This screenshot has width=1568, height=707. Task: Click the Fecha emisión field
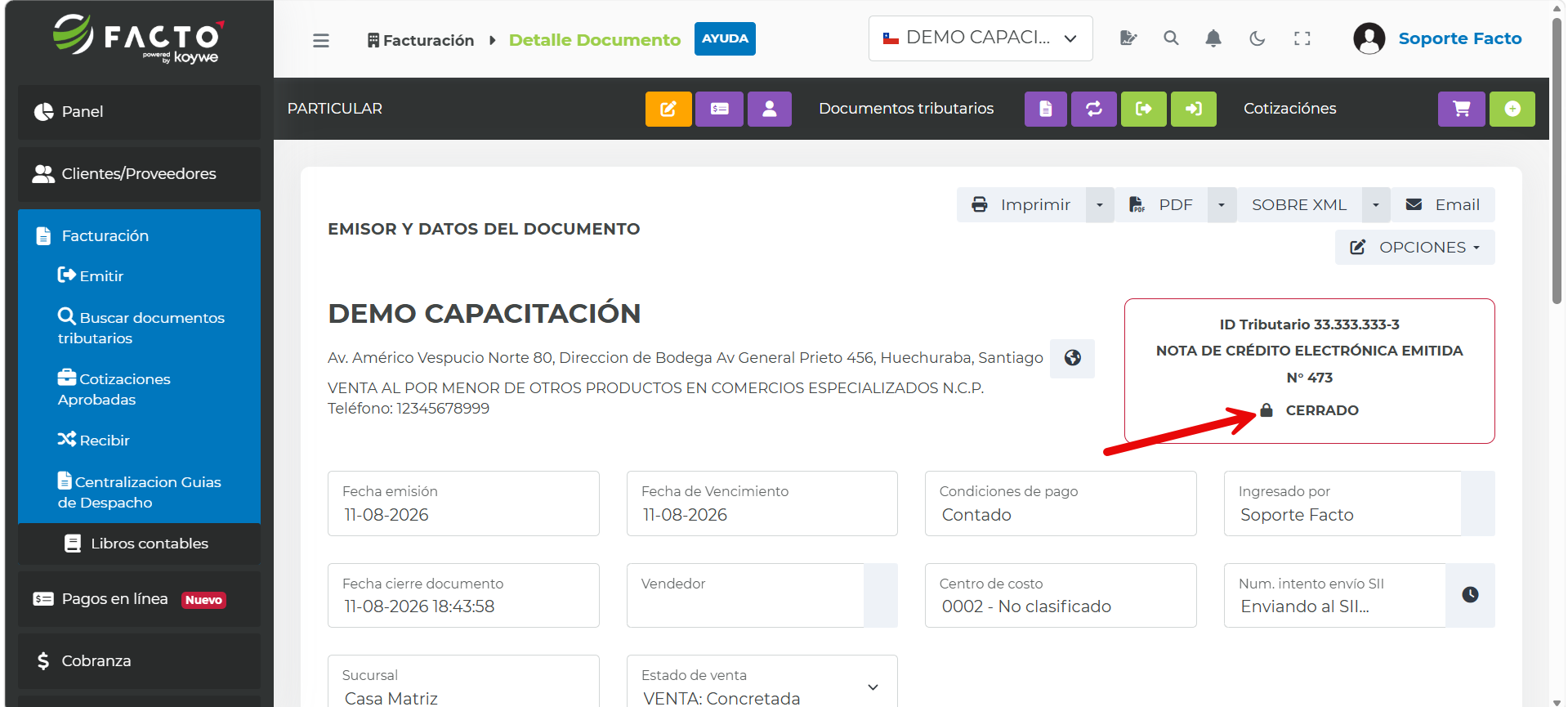[x=463, y=503]
